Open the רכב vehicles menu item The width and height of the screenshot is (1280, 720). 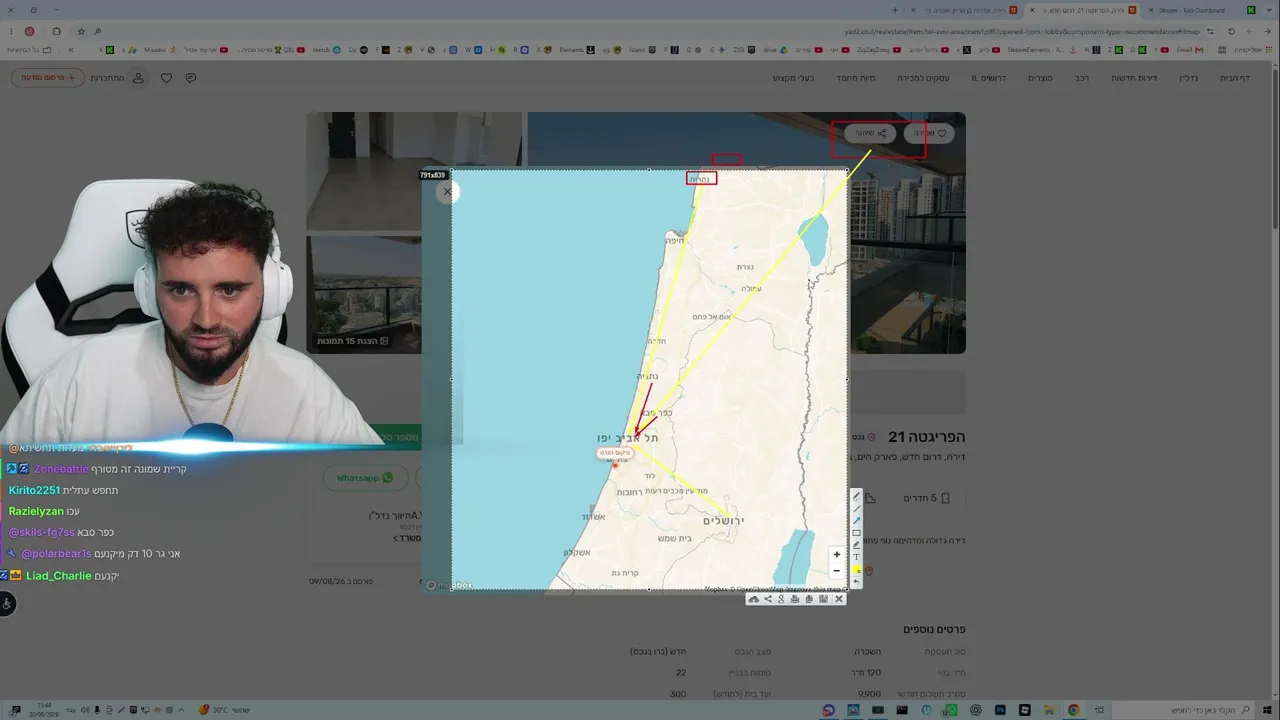point(1082,78)
